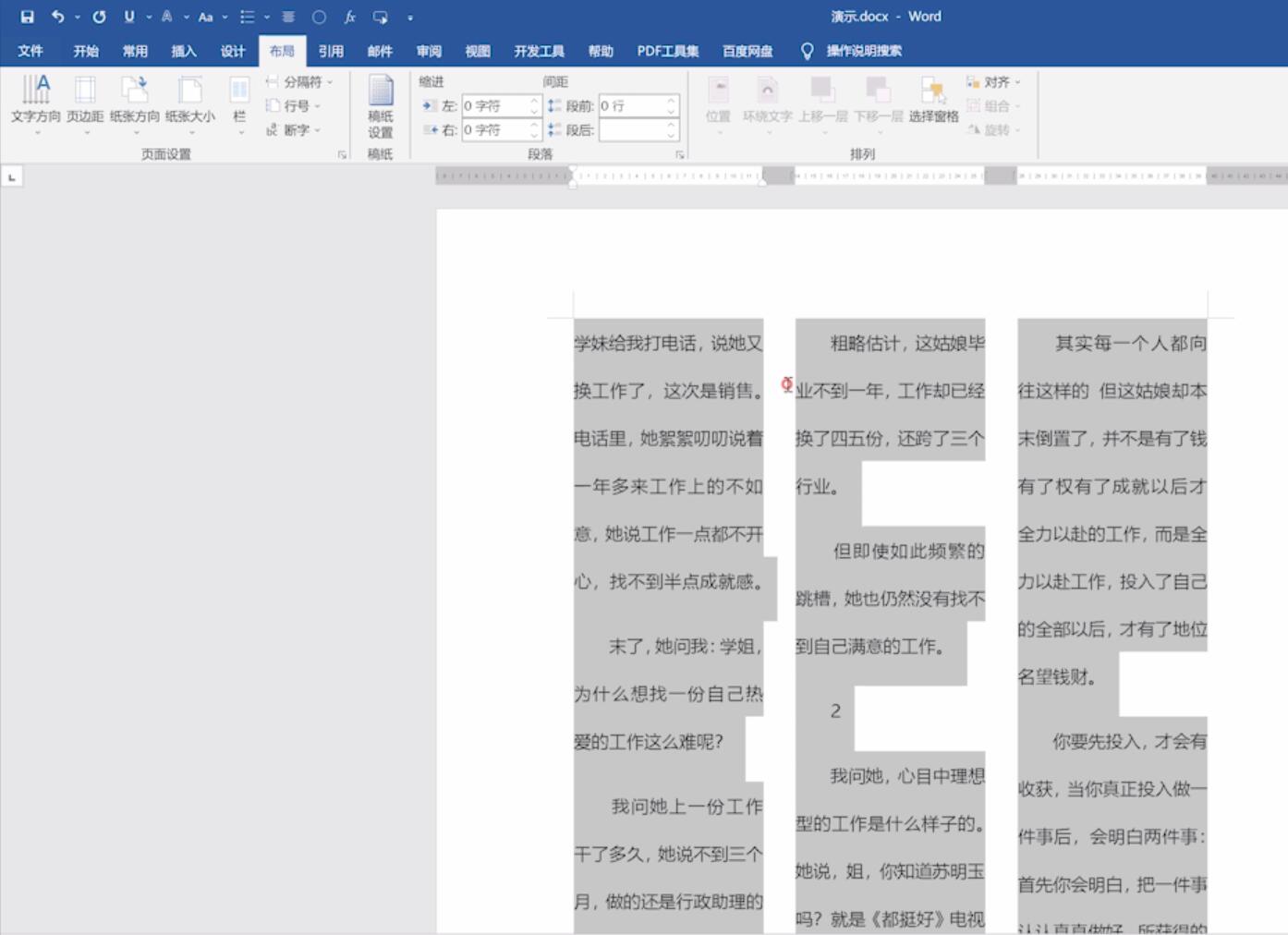Apply underline from quick access toolbar

pyautogui.click(x=128, y=17)
